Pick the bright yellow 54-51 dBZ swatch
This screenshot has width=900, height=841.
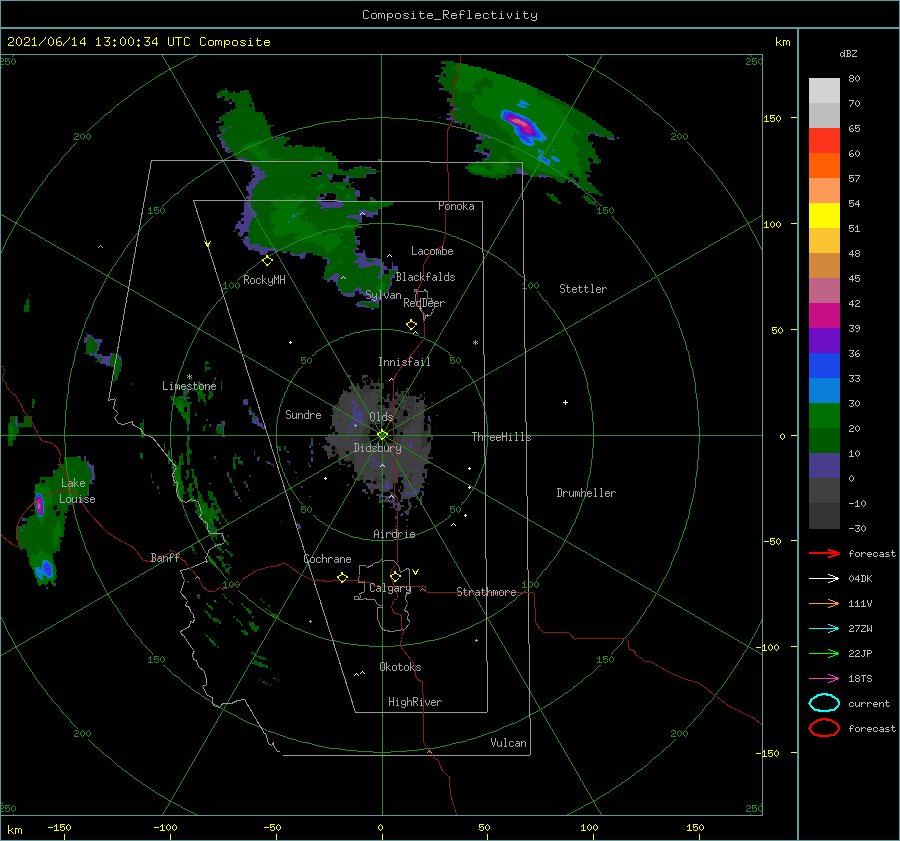824,215
